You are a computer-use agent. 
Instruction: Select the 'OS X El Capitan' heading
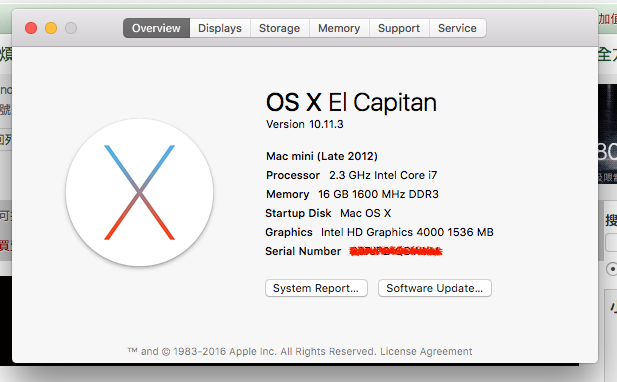click(351, 103)
